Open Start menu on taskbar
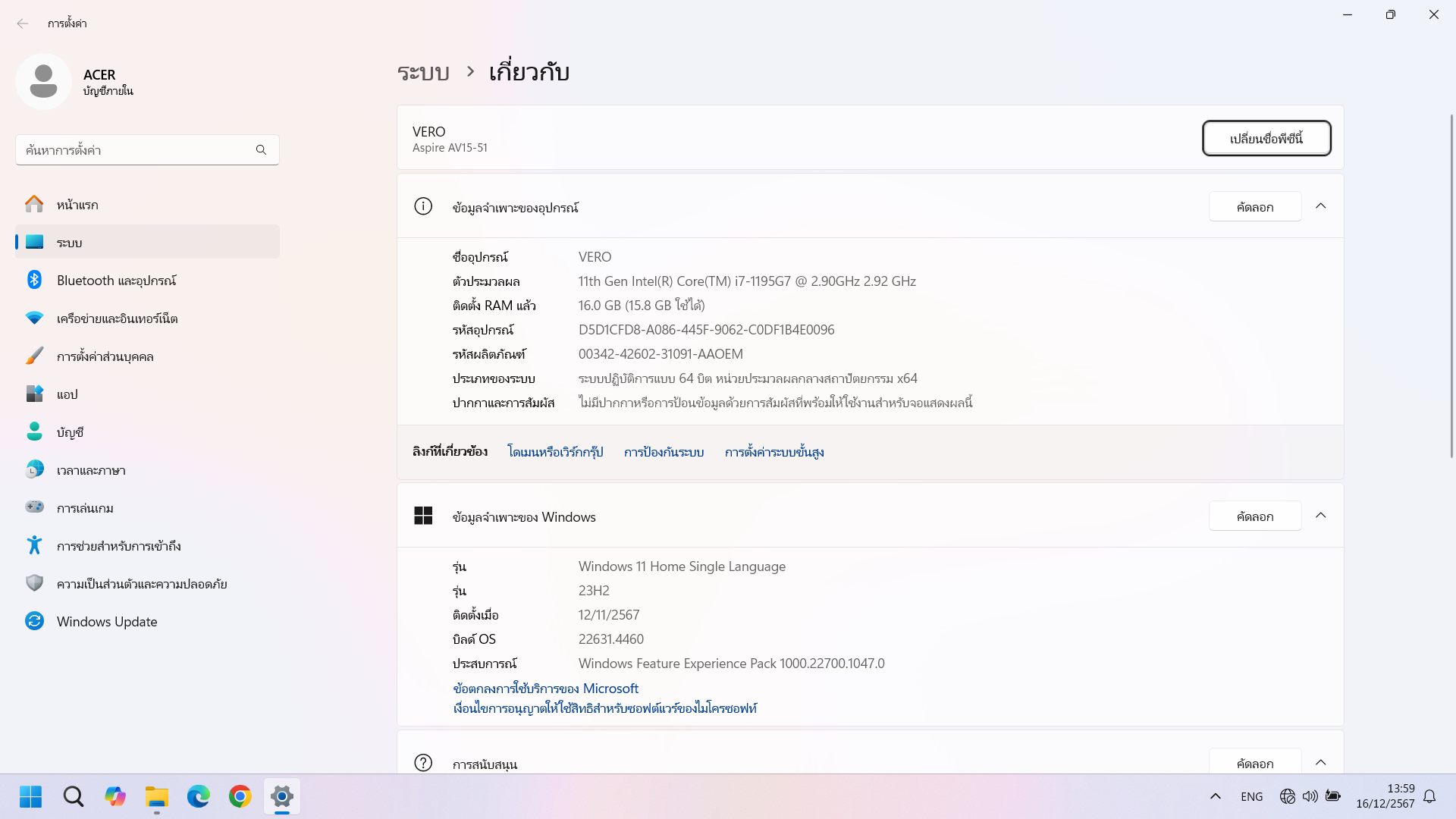1456x819 pixels. pyautogui.click(x=31, y=796)
